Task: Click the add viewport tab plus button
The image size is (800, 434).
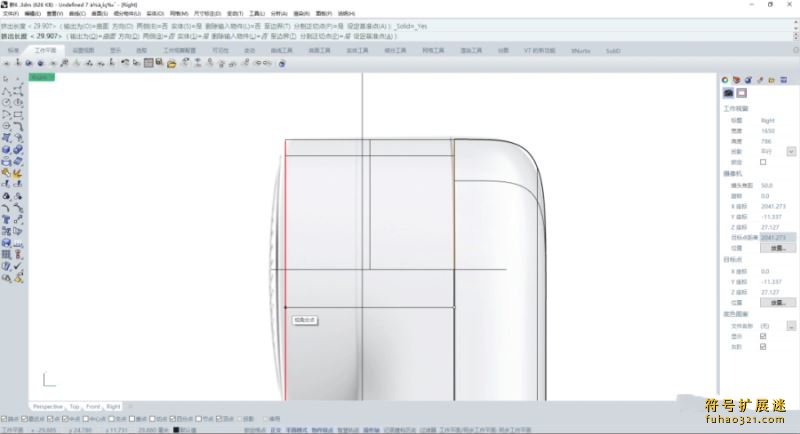Action: click(131, 406)
